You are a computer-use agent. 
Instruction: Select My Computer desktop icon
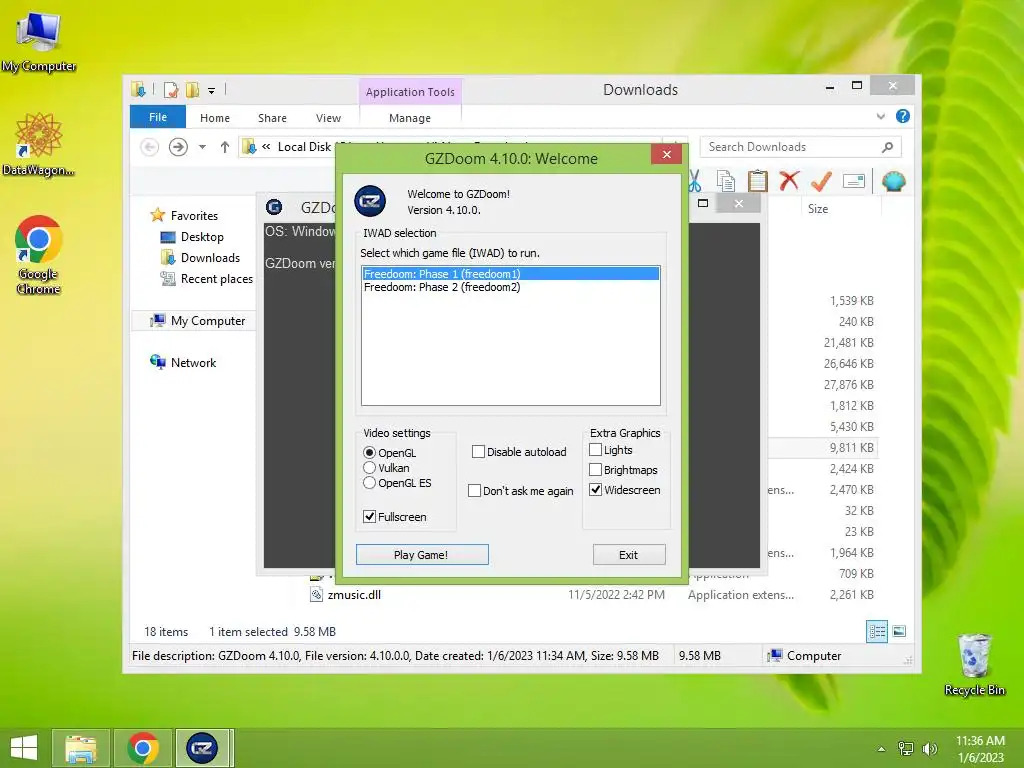point(39,42)
